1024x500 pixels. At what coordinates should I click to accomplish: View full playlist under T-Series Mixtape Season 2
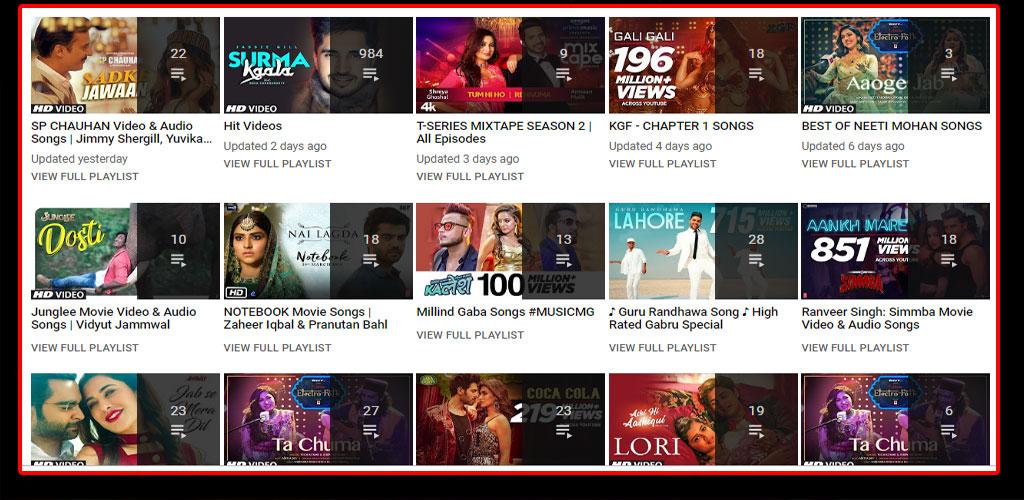coord(470,176)
